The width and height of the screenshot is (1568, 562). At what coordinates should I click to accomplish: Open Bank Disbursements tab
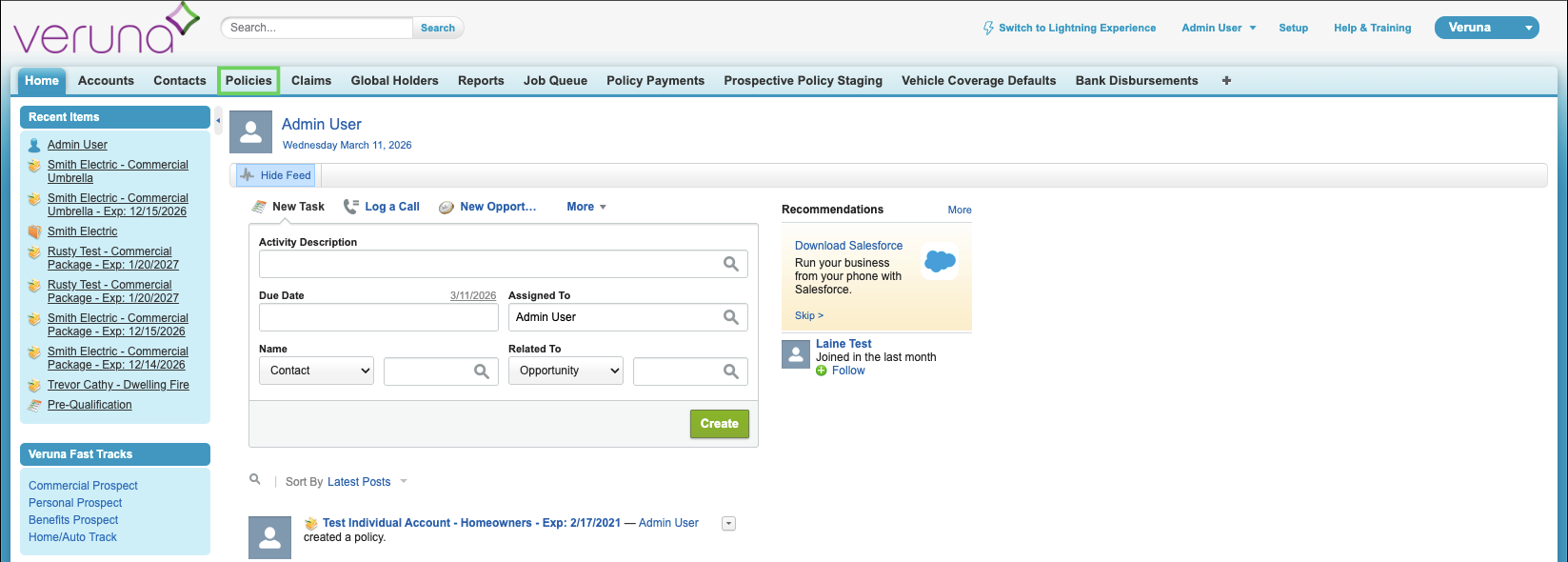click(1137, 81)
